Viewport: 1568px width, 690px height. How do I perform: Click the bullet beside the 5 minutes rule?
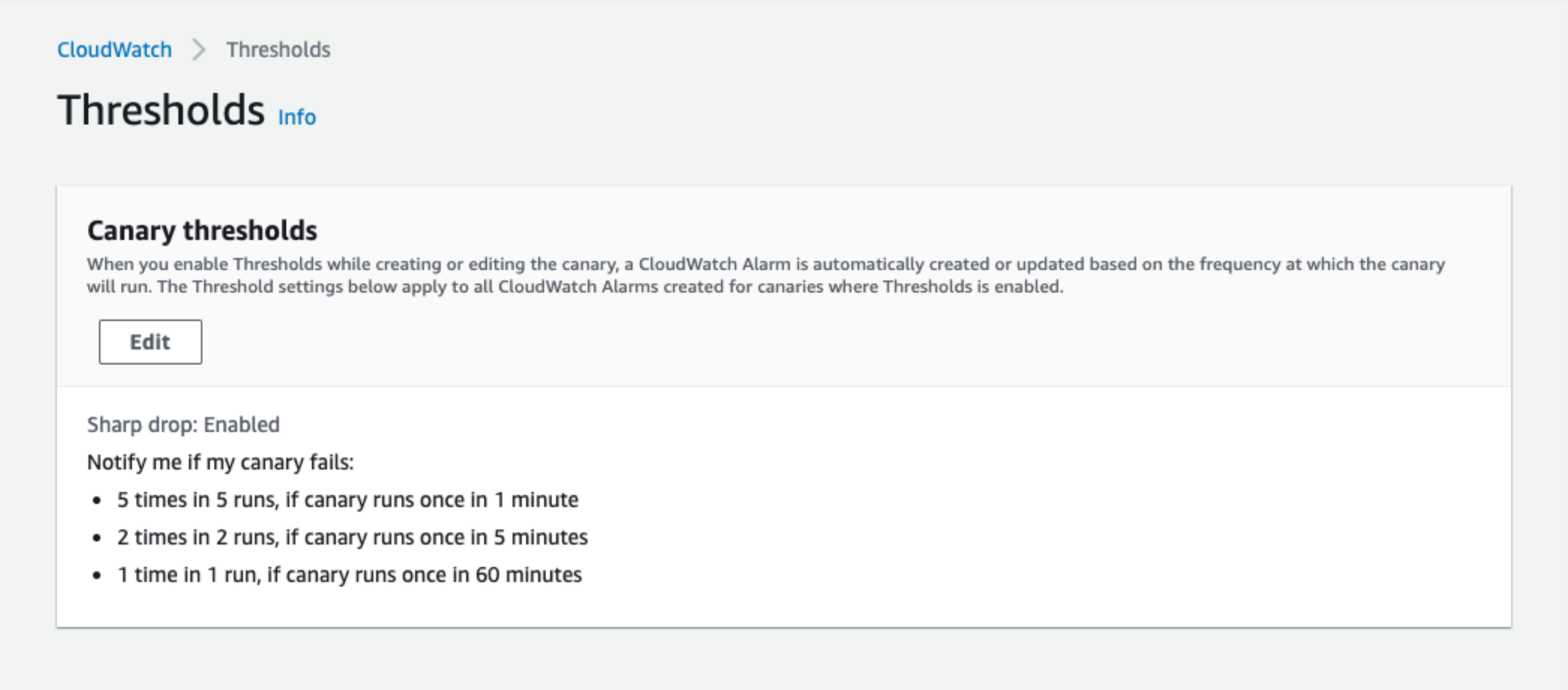tap(97, 538)
